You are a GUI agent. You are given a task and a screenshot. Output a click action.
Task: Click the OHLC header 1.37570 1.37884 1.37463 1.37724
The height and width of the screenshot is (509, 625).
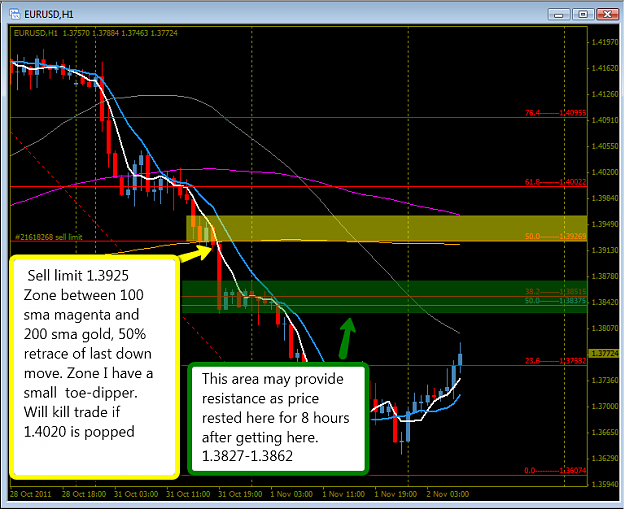pyautogui.click(x=120, y=33)
